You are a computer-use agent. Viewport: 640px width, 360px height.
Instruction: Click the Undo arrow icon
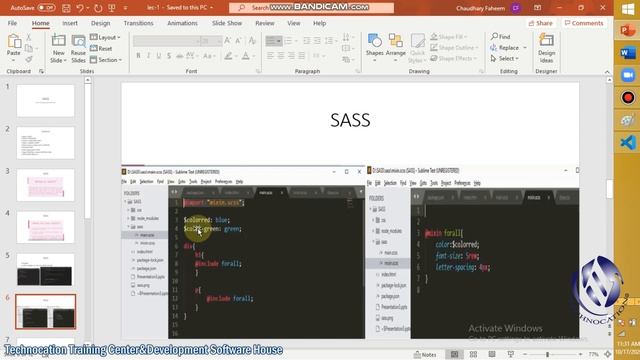click(80, 8)
